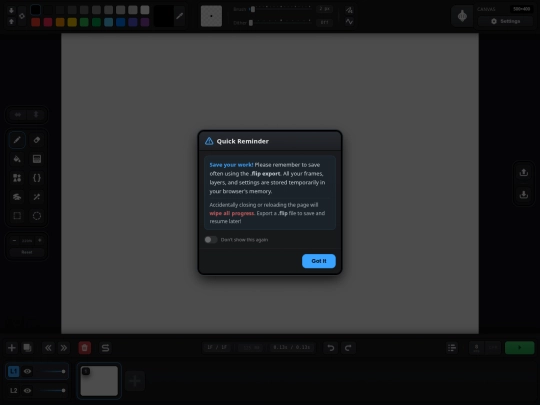Adjust the Dither slider

280,23
